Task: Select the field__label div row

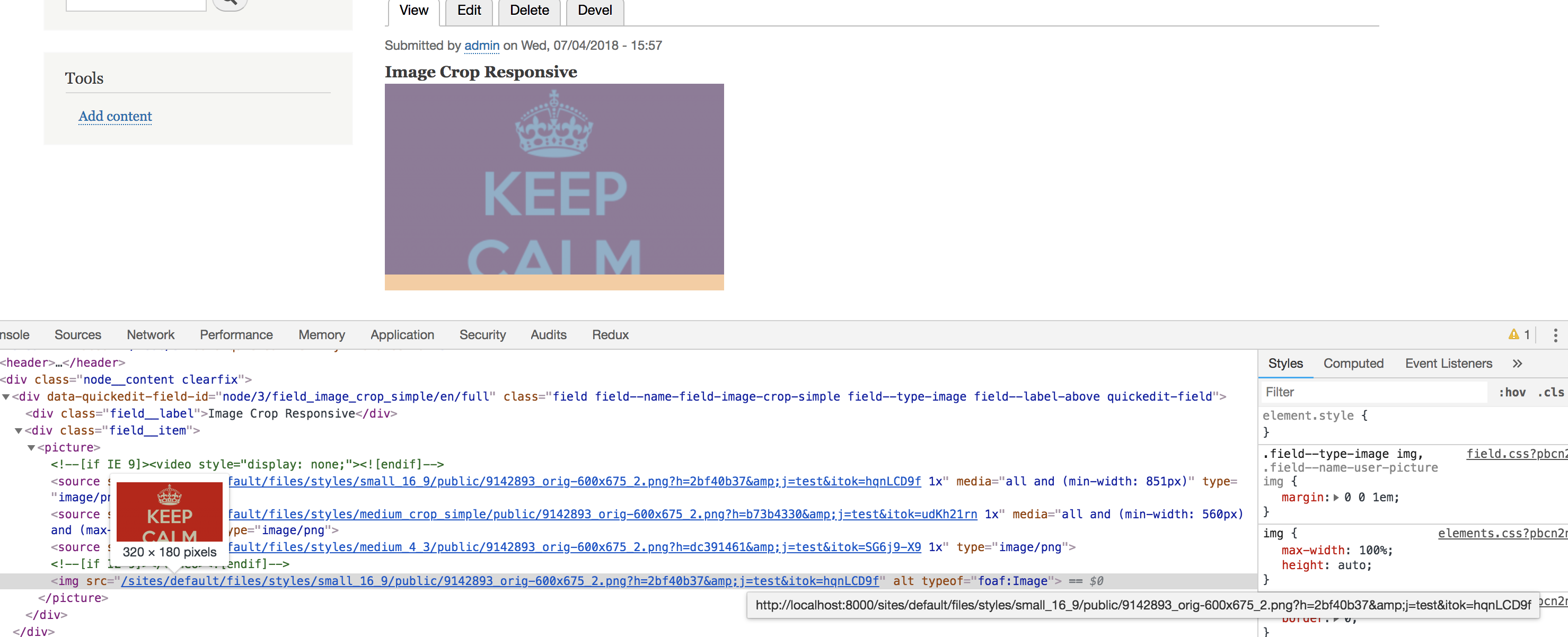Action: 211,414
